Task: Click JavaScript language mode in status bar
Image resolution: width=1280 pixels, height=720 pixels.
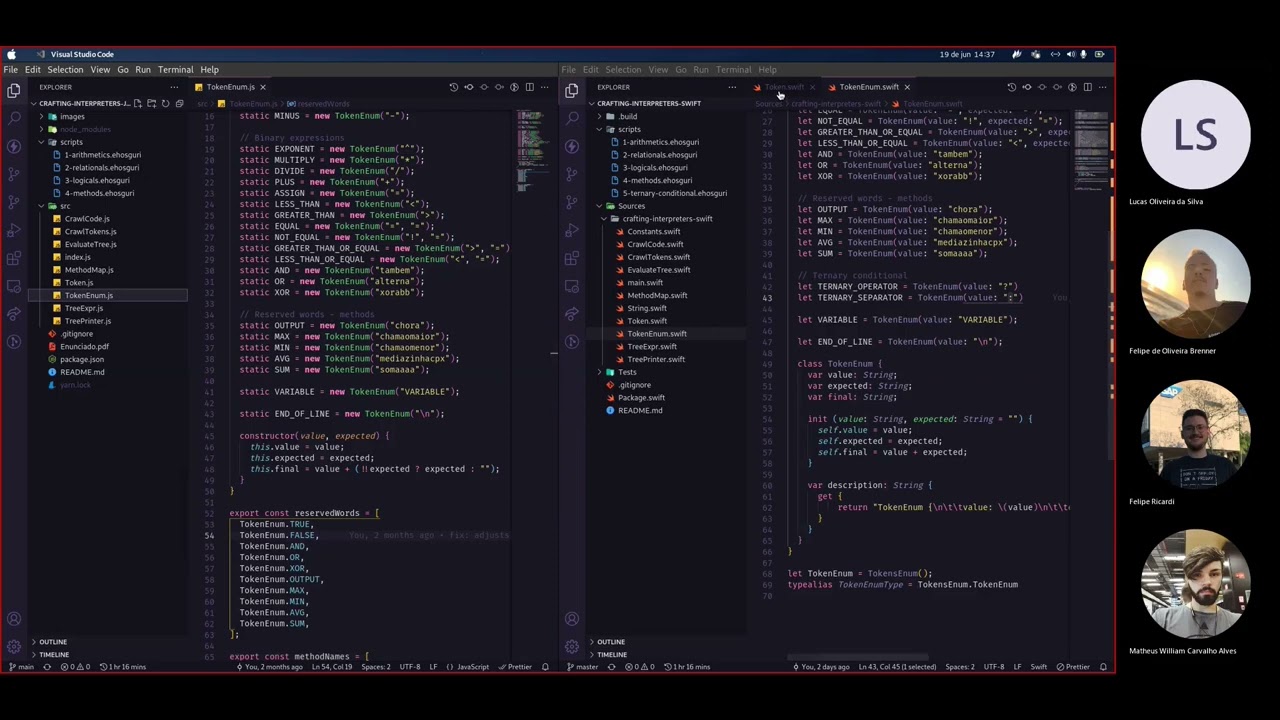Action: pos(468,667)
